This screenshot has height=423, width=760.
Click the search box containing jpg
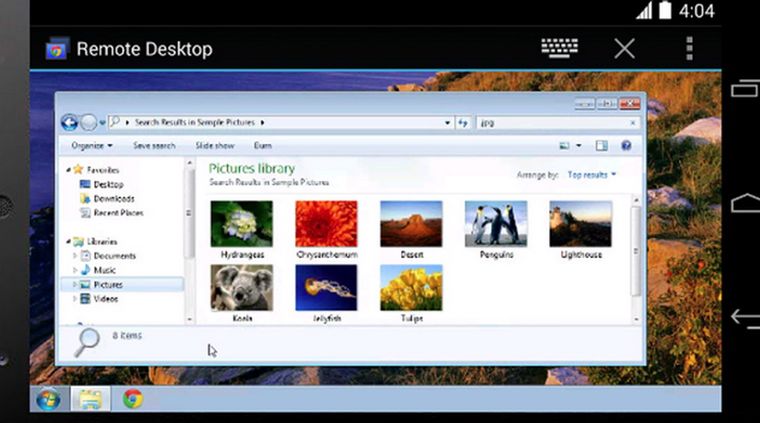(558, 123)
